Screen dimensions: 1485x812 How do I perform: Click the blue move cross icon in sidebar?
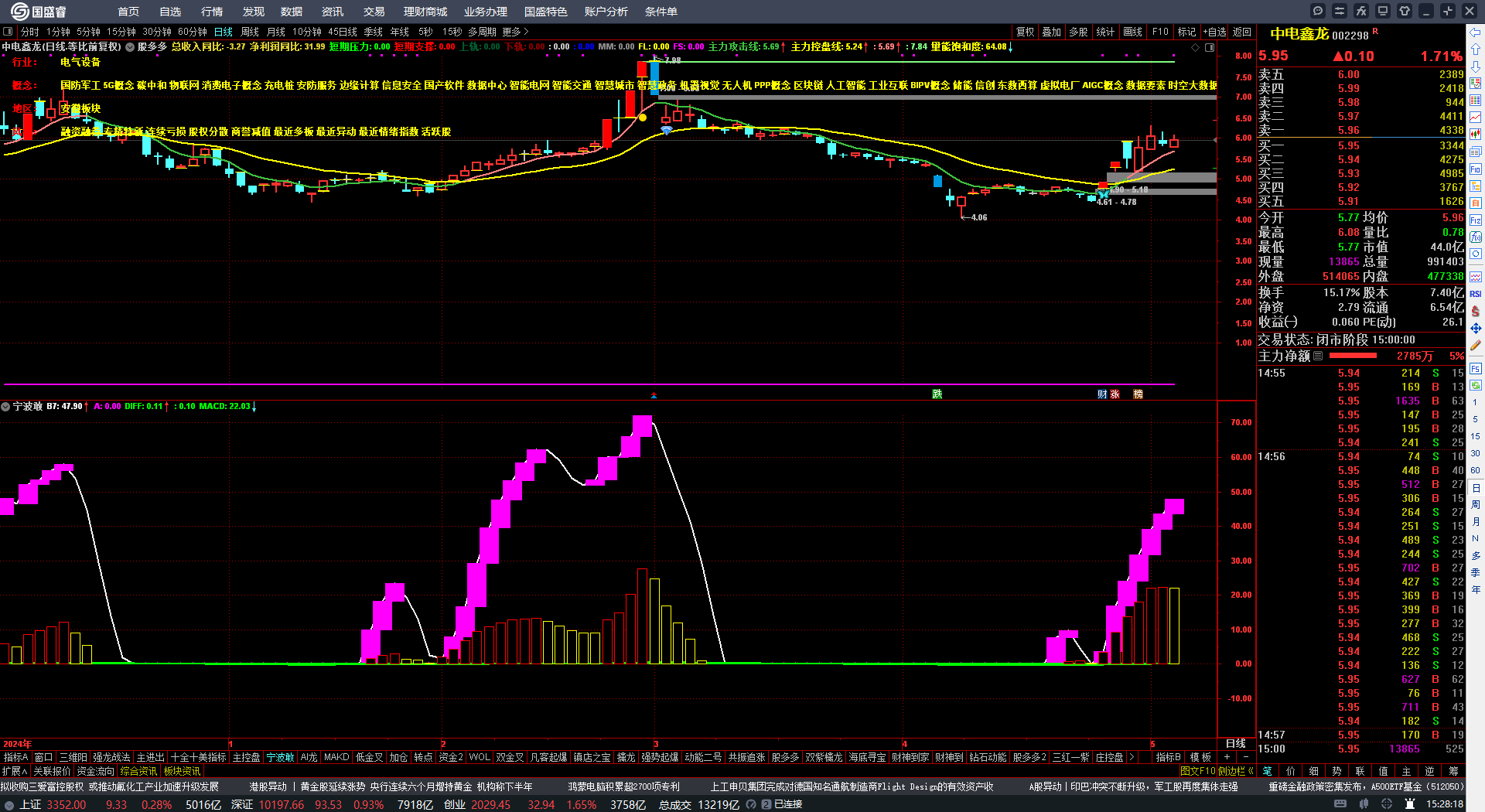click(x=1476, y=328)
